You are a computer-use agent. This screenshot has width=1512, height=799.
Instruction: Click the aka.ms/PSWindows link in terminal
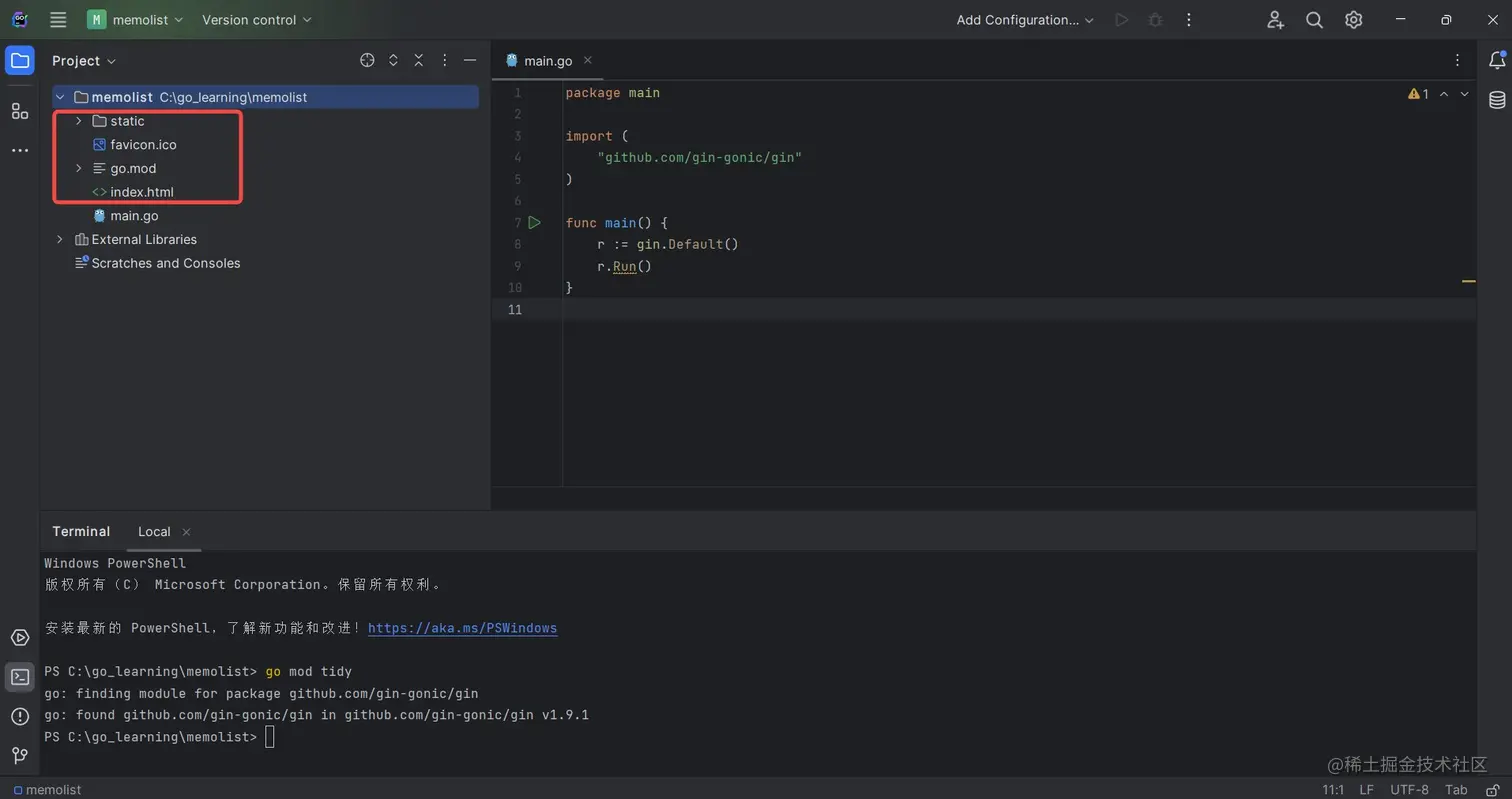[462, 629]
